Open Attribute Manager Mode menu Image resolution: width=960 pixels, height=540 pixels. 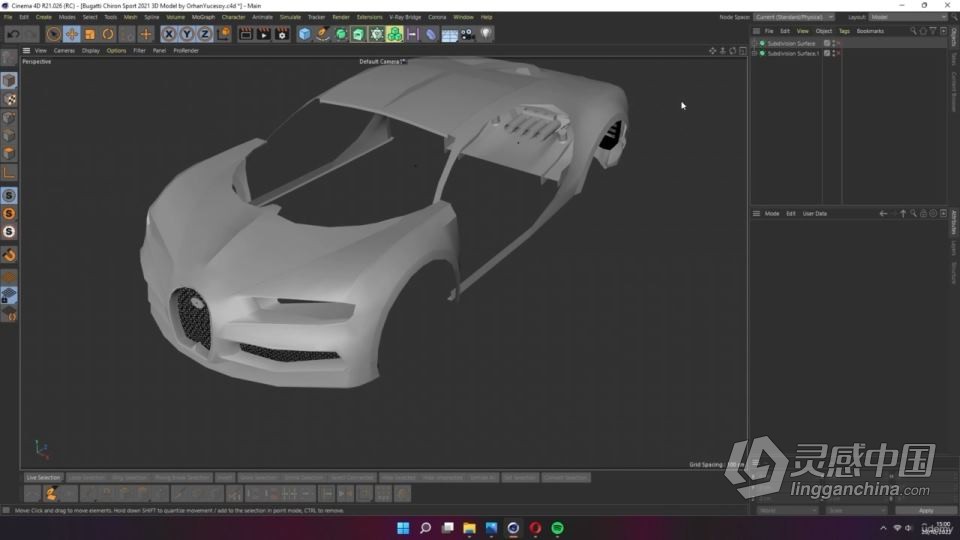(x=772, y=214)
